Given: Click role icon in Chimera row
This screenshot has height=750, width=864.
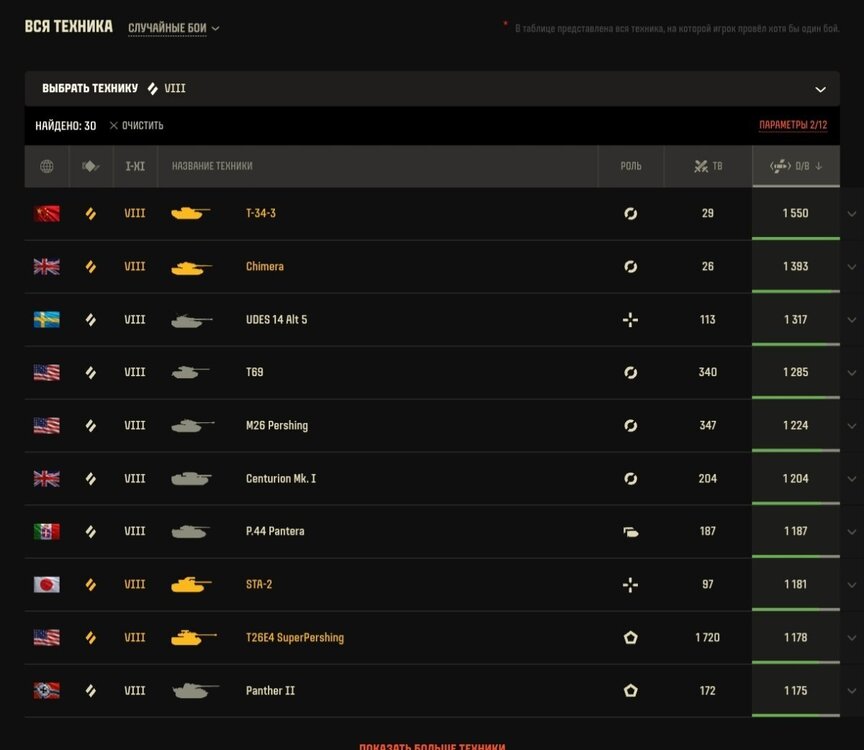Looking at the screenshot, I should pyautogui.click(x=631, y=267).
